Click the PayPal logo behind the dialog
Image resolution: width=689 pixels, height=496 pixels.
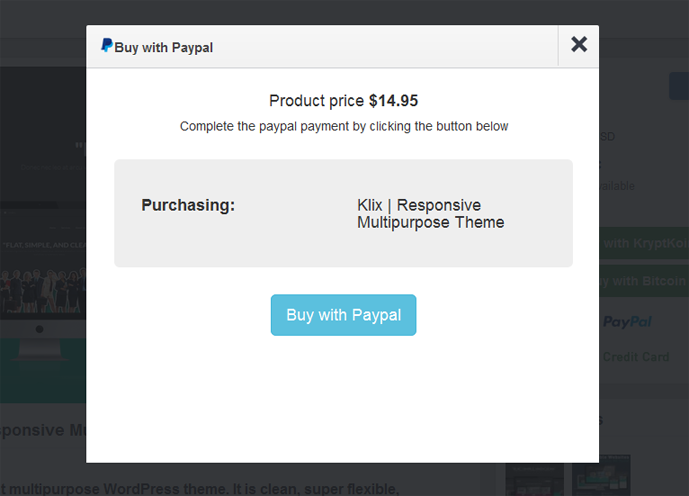coord(627,322)
